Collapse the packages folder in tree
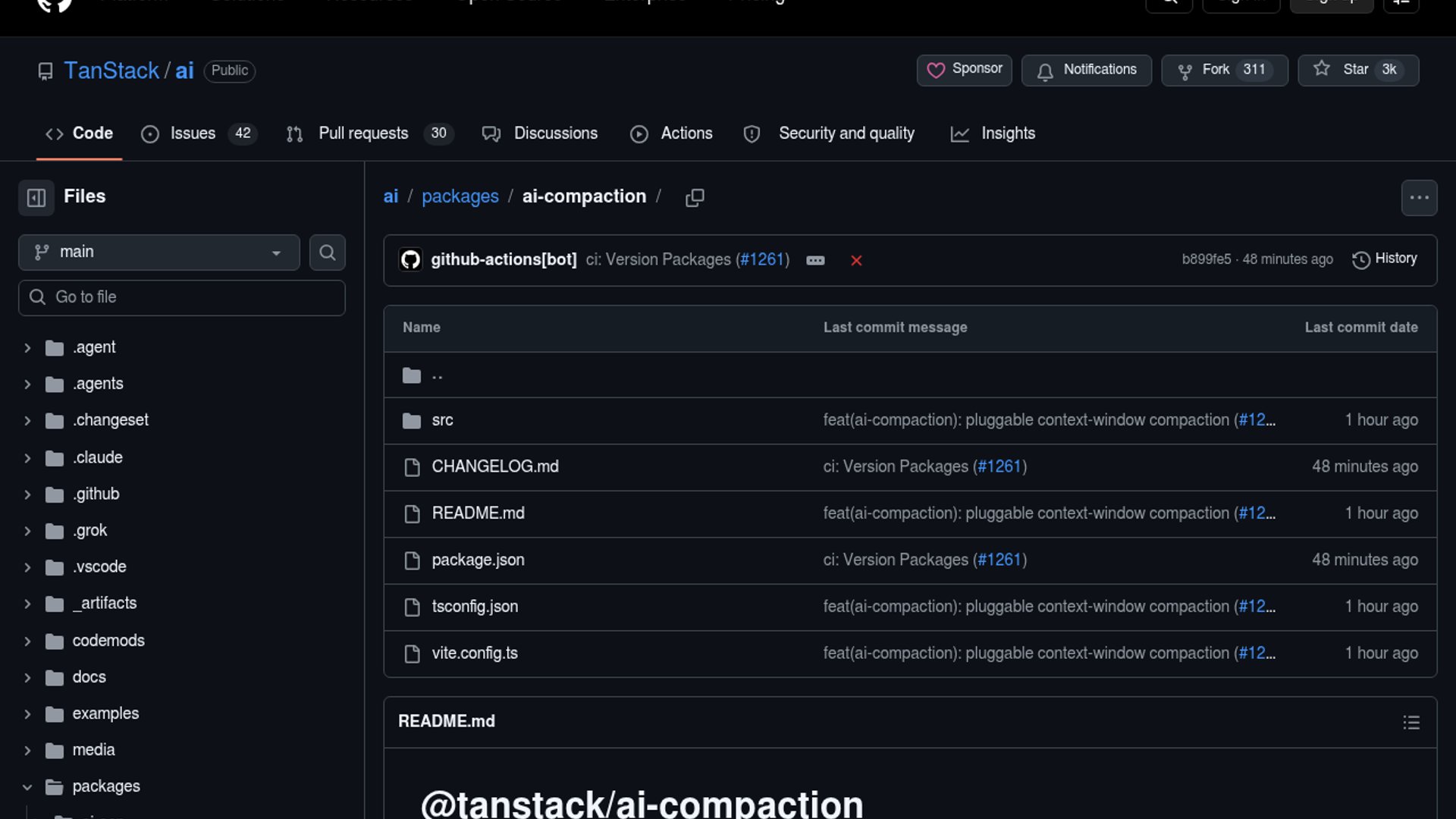 coord(27,787)
